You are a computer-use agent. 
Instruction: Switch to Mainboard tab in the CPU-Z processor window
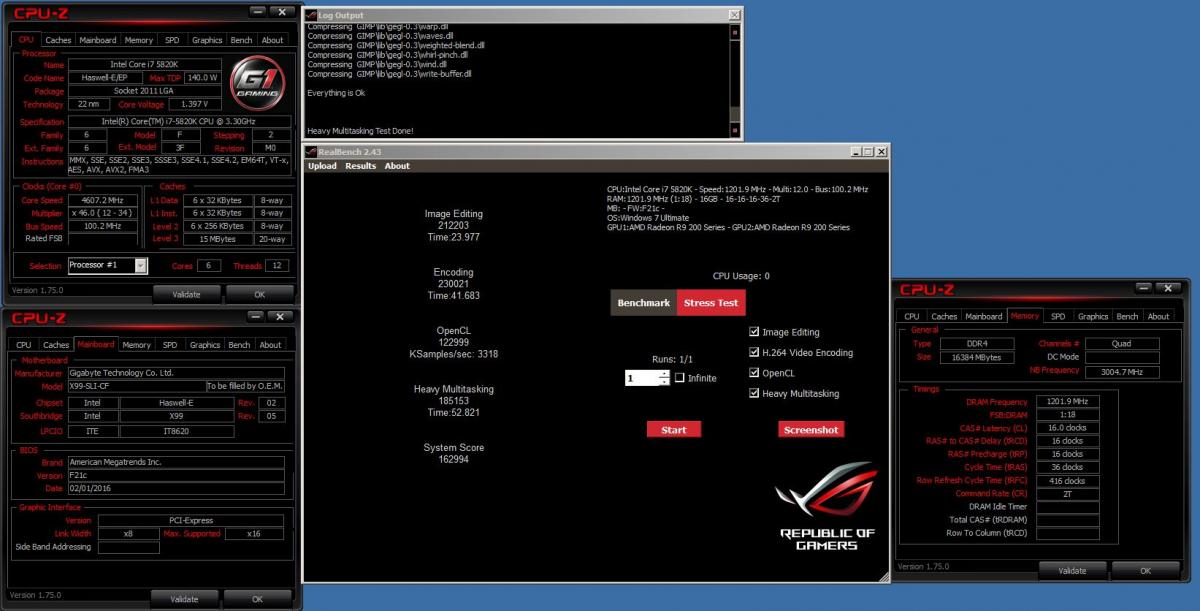coord(98,40)
